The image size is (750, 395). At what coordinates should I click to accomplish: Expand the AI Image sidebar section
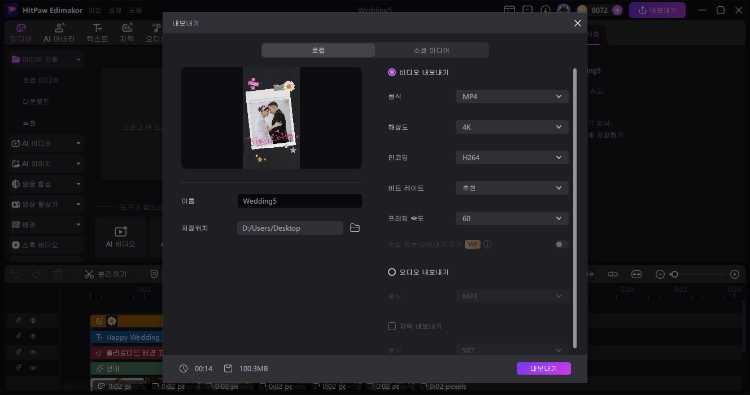(x=46, y=164)
